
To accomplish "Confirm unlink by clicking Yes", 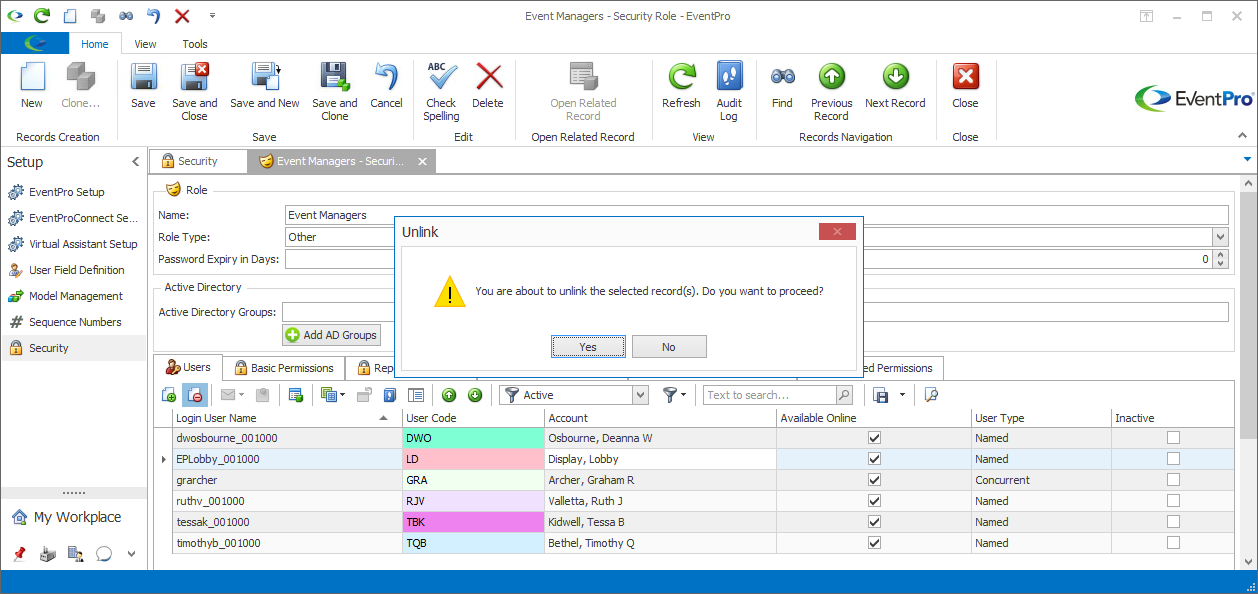I will 588,346.
